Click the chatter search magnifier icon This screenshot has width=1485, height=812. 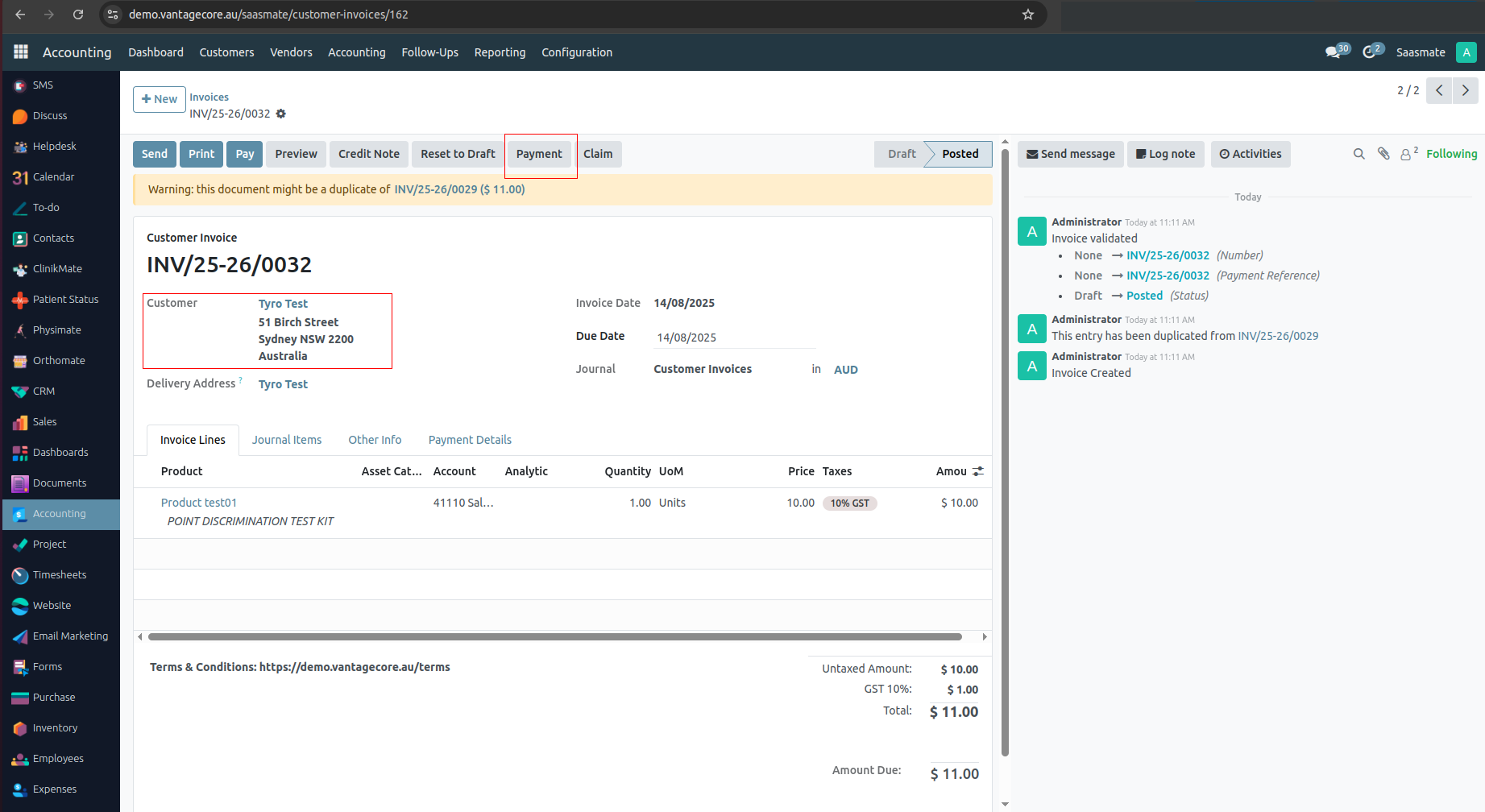[1358, 154]
